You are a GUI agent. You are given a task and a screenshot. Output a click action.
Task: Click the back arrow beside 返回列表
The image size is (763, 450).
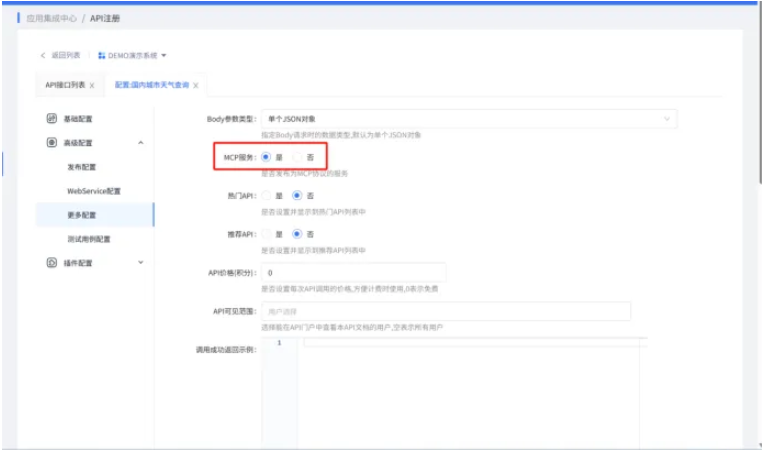(x=43, y=55)
